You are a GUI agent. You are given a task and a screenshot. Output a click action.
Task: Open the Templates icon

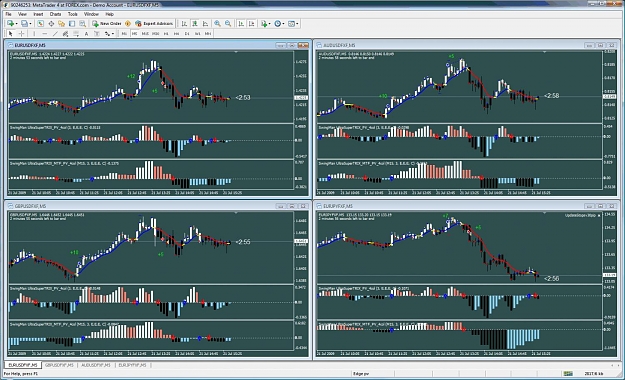(x=291, y=24)
